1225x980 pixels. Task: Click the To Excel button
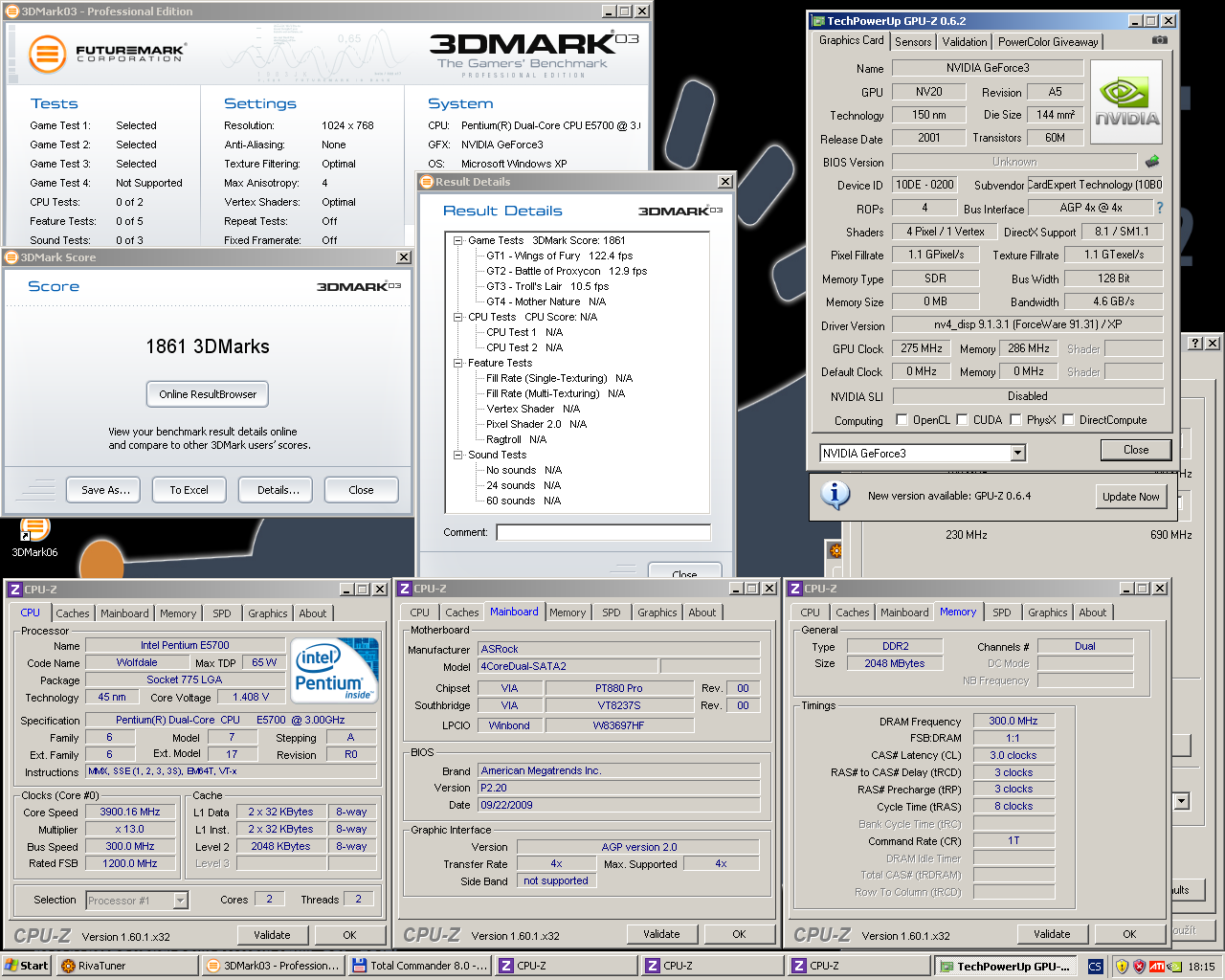189,489
